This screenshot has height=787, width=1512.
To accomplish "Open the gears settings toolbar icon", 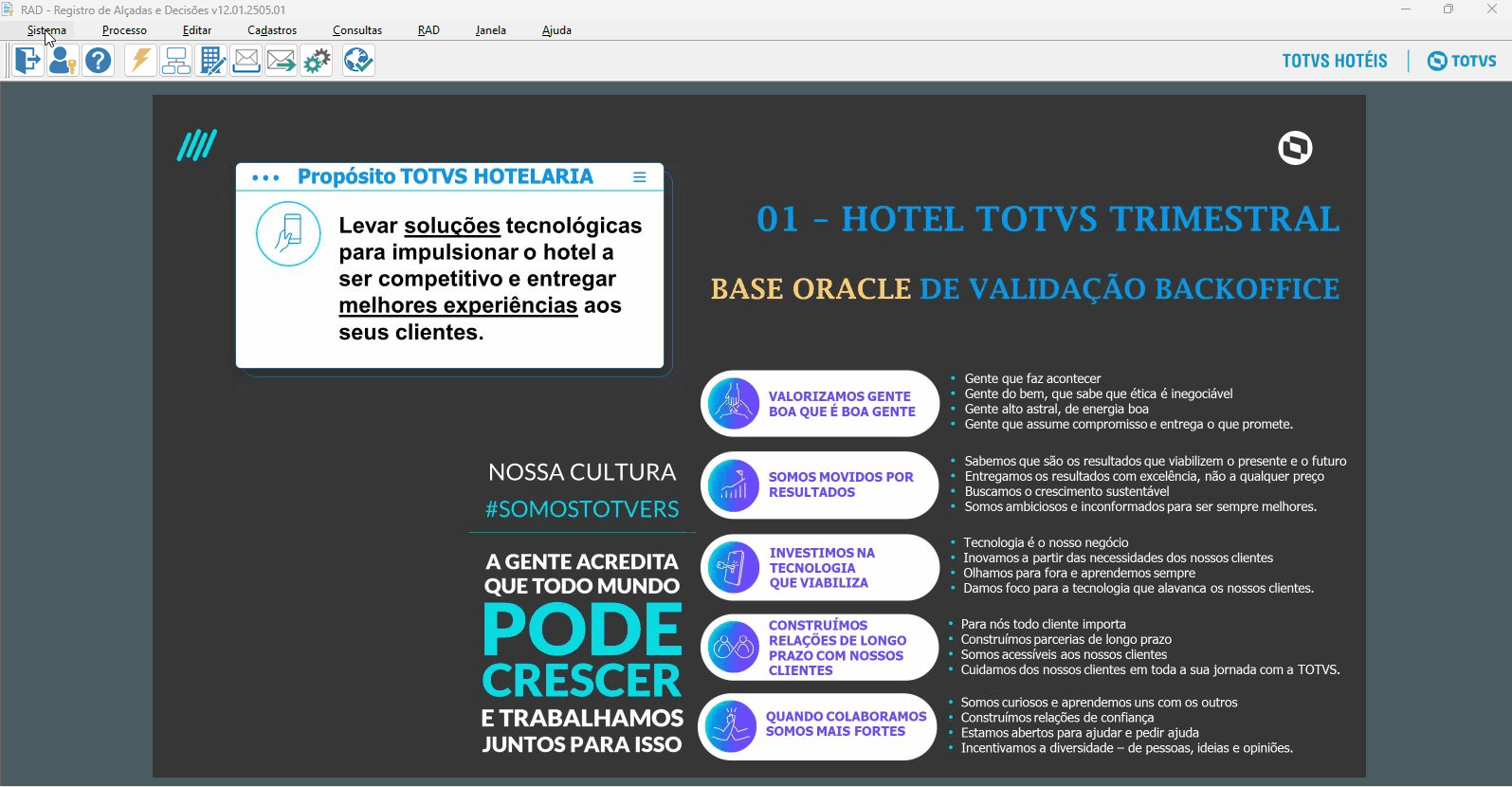I will (x=317, y=61).
